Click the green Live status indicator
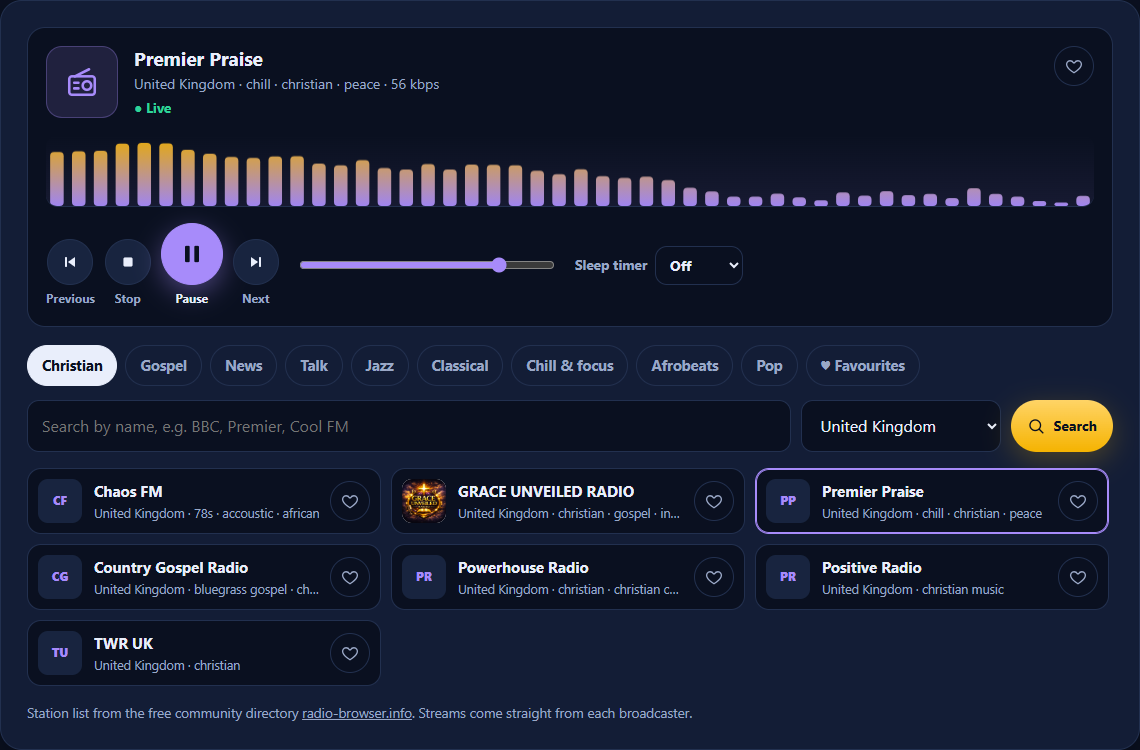1140x750 pixels. tap(153, 108)
